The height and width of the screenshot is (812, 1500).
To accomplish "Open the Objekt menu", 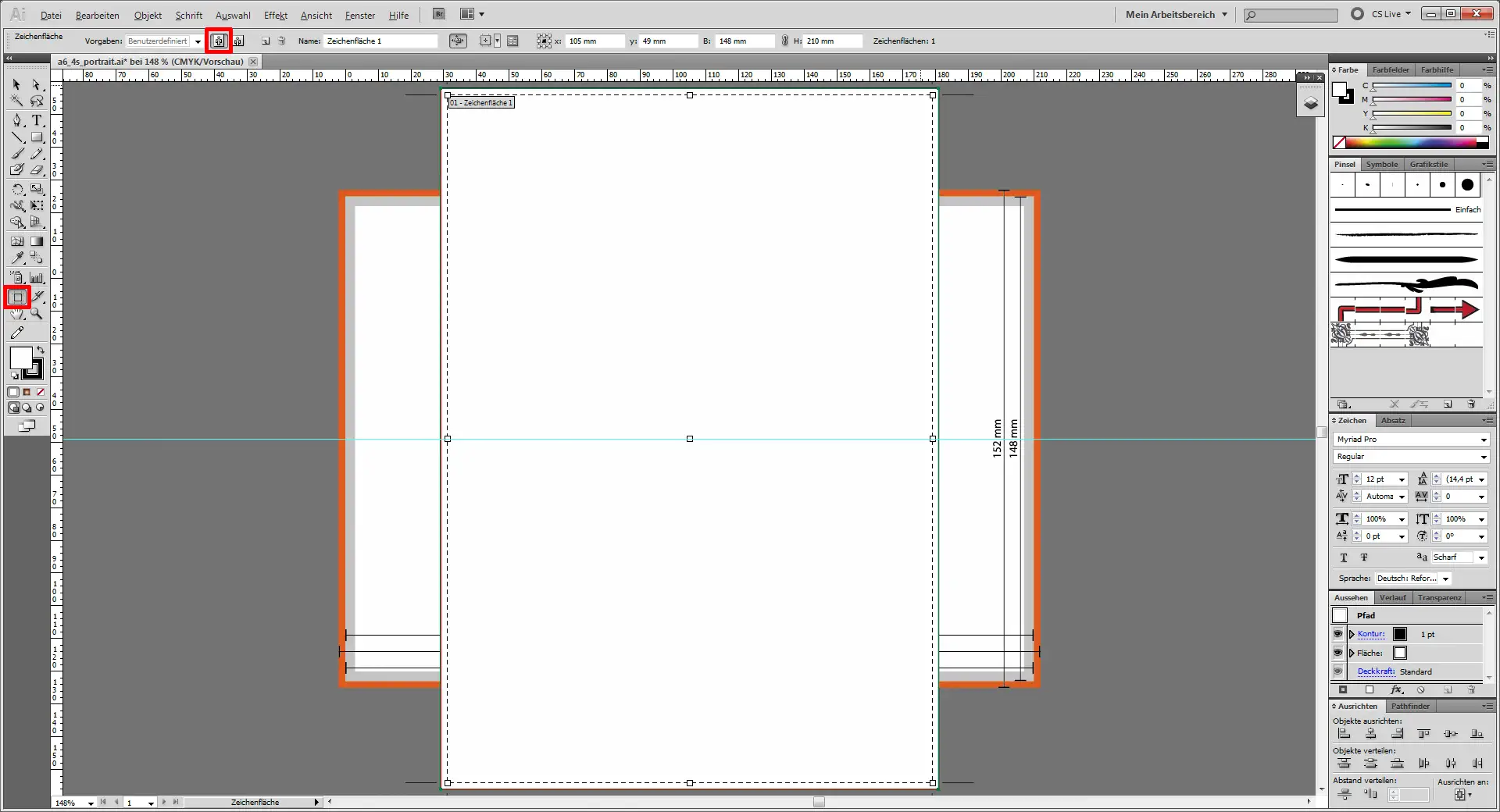I will pos(148,15).
